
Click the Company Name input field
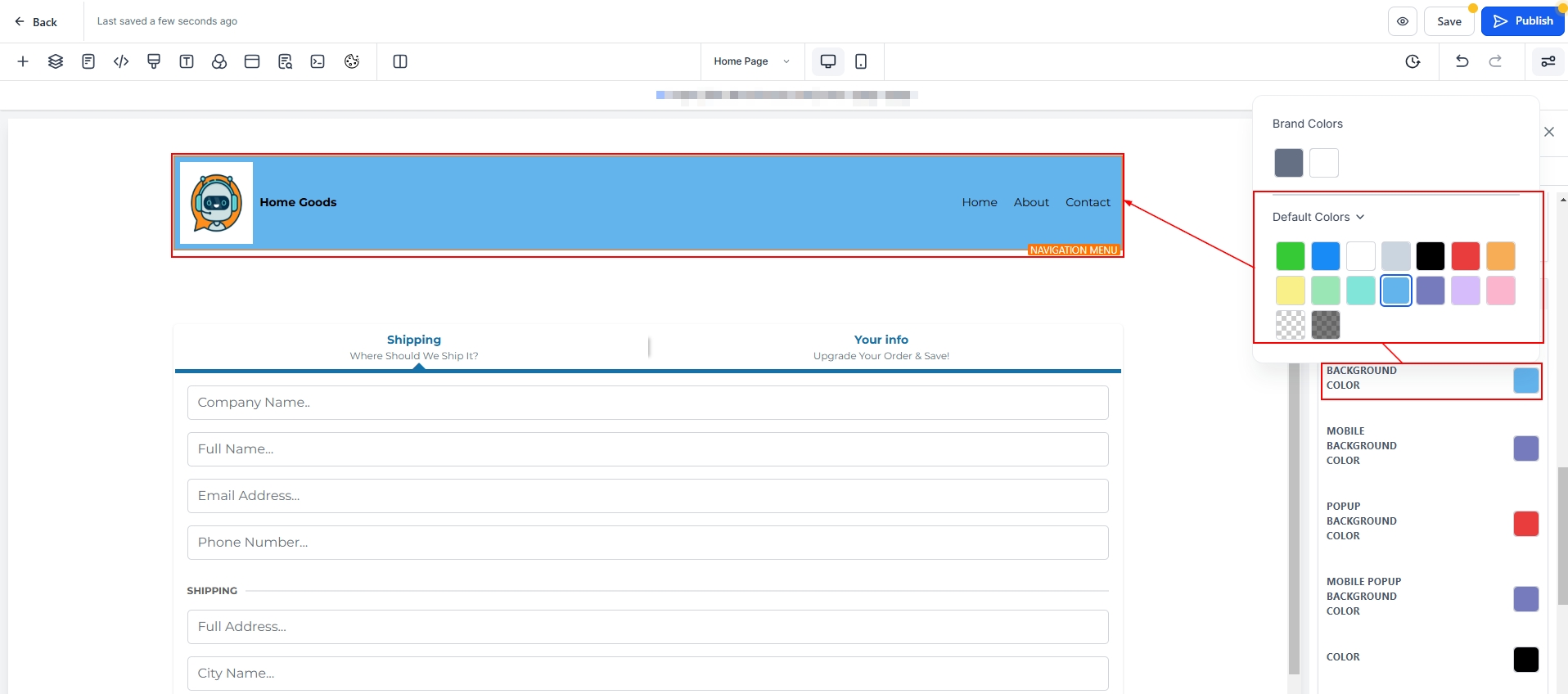point(647,403)
